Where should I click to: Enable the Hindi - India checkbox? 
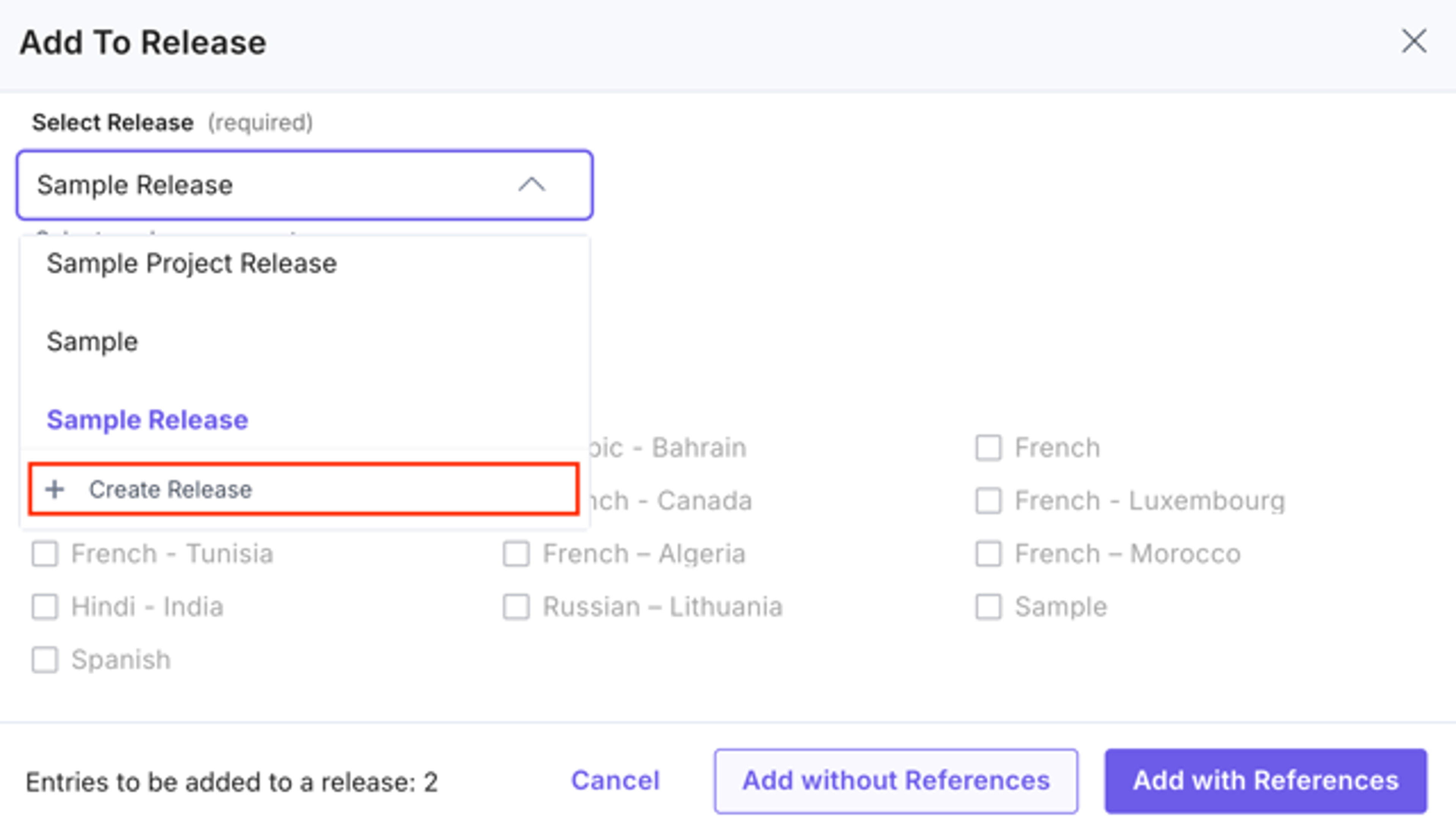(45, 607)
